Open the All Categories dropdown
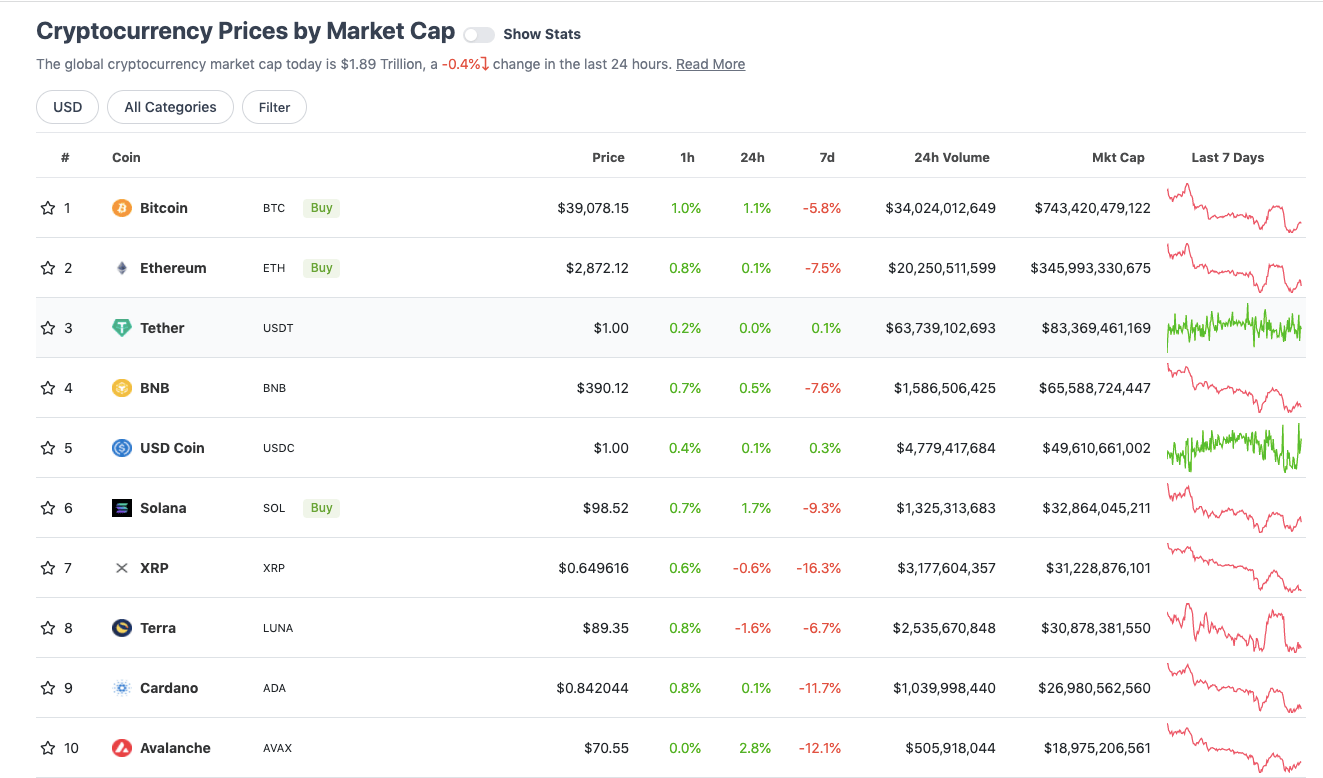1323x778 pixels. tap(170, 107)
